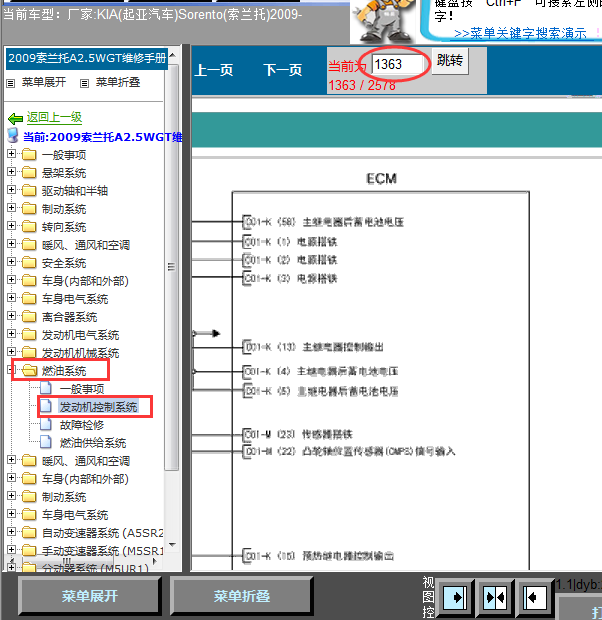
Task: Expand the 一般事项 top-level folder
Action: pyautogui.click(x=11, y=154)
